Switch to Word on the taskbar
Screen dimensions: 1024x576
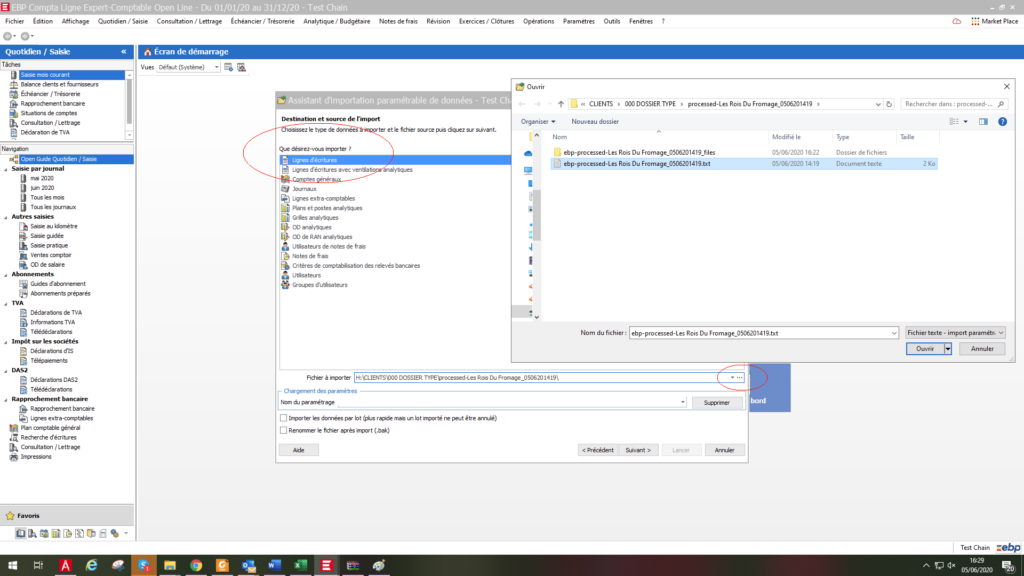[x=274, y=566]
